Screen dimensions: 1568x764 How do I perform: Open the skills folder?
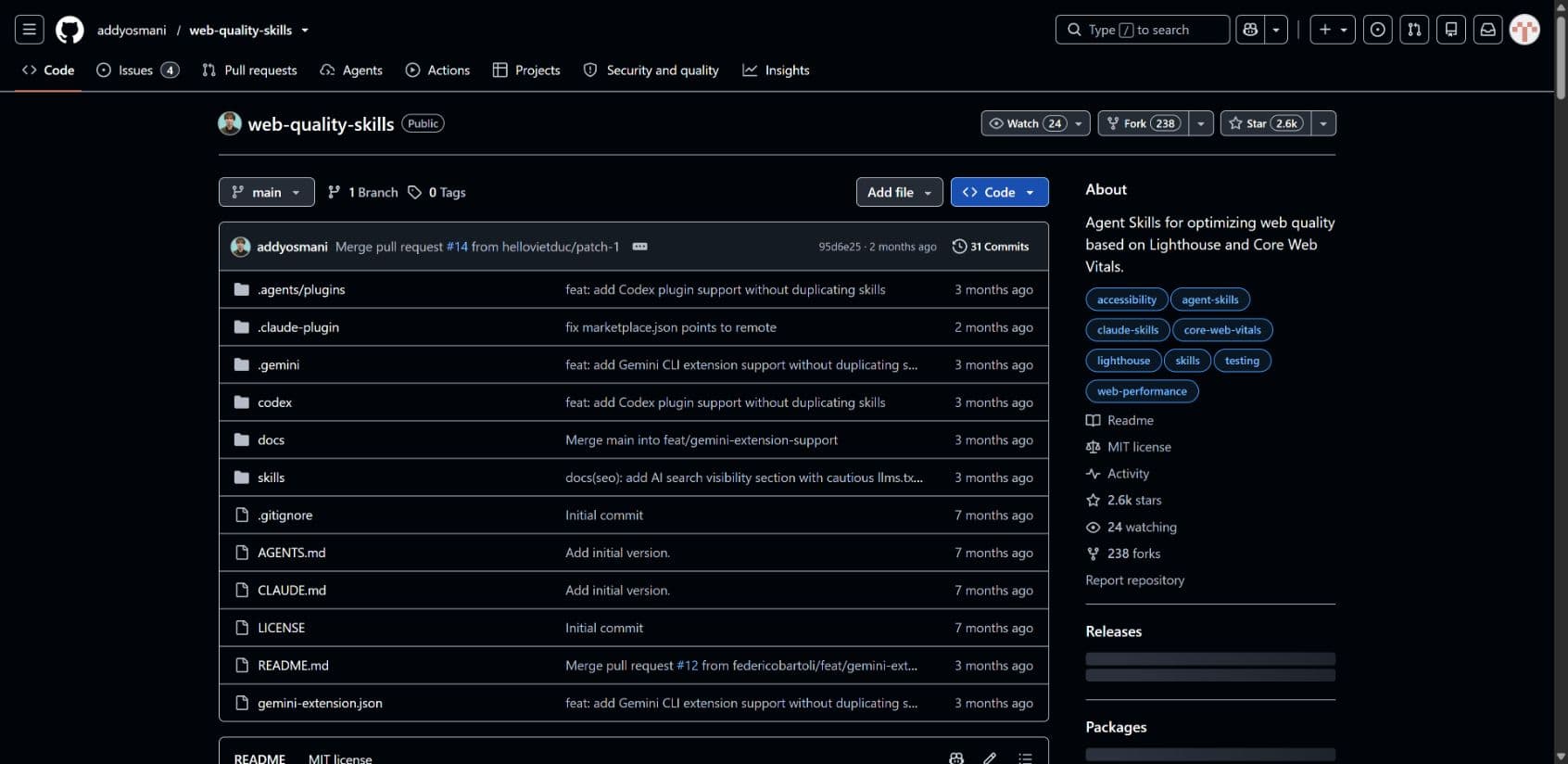(271, 477)
